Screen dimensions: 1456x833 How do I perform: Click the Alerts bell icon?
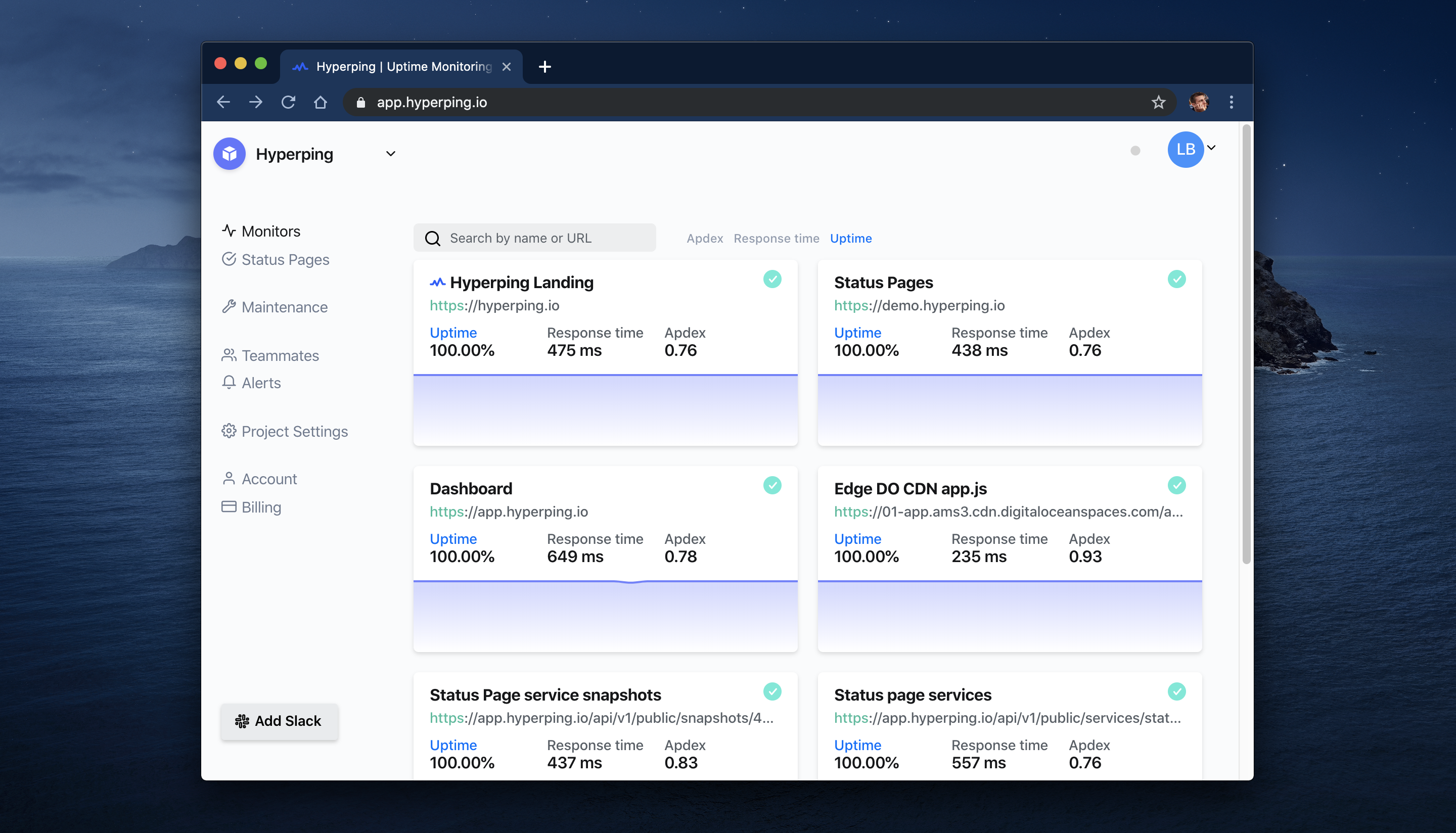click(229, 382)
